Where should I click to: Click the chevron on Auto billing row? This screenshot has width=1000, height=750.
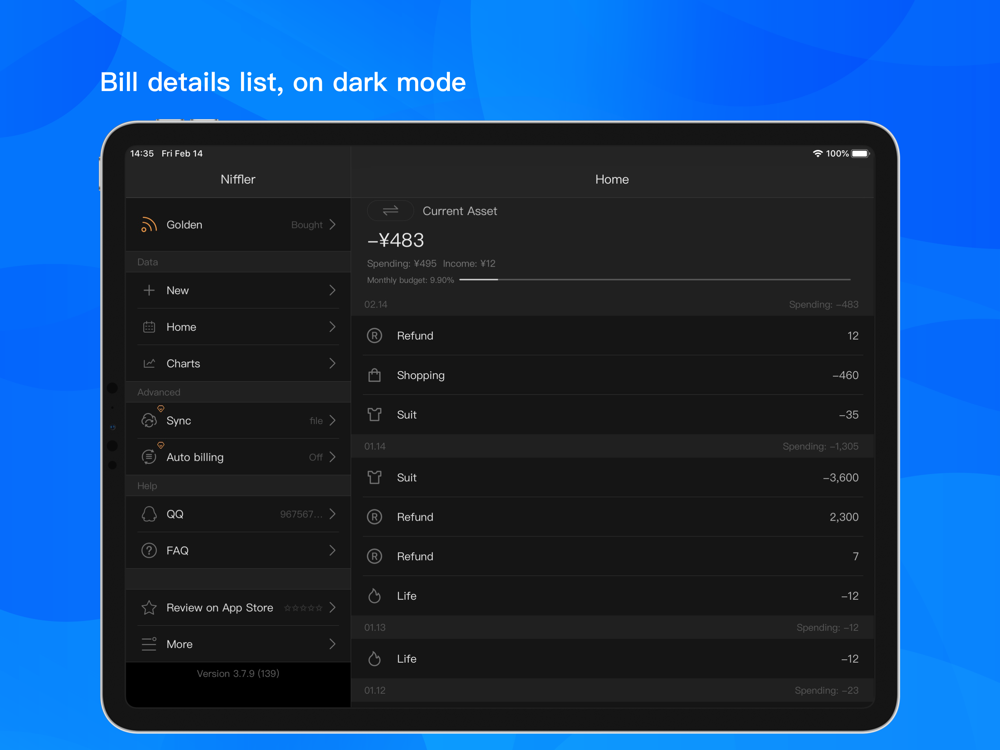(332, 457)
